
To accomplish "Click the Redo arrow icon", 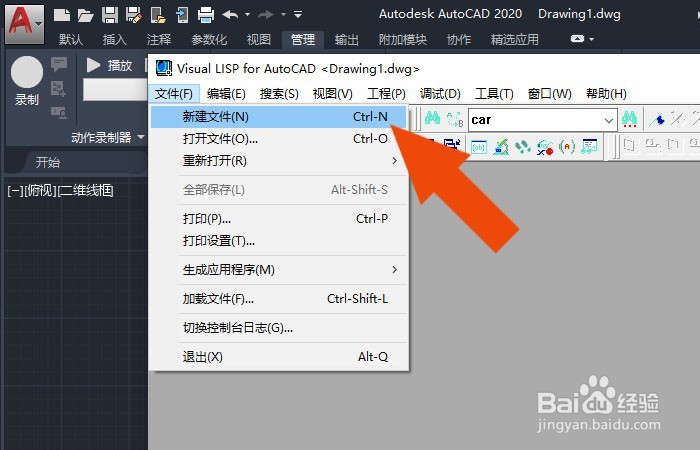I will pos(266,15).
